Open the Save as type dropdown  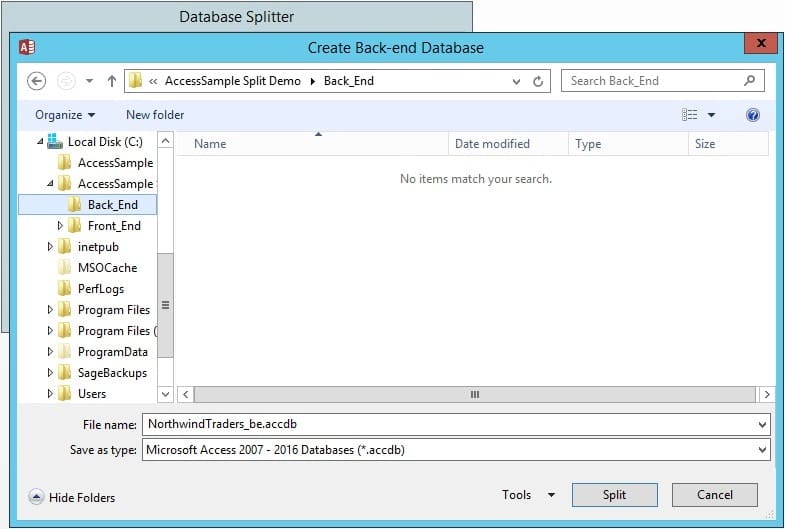[456, 450]
